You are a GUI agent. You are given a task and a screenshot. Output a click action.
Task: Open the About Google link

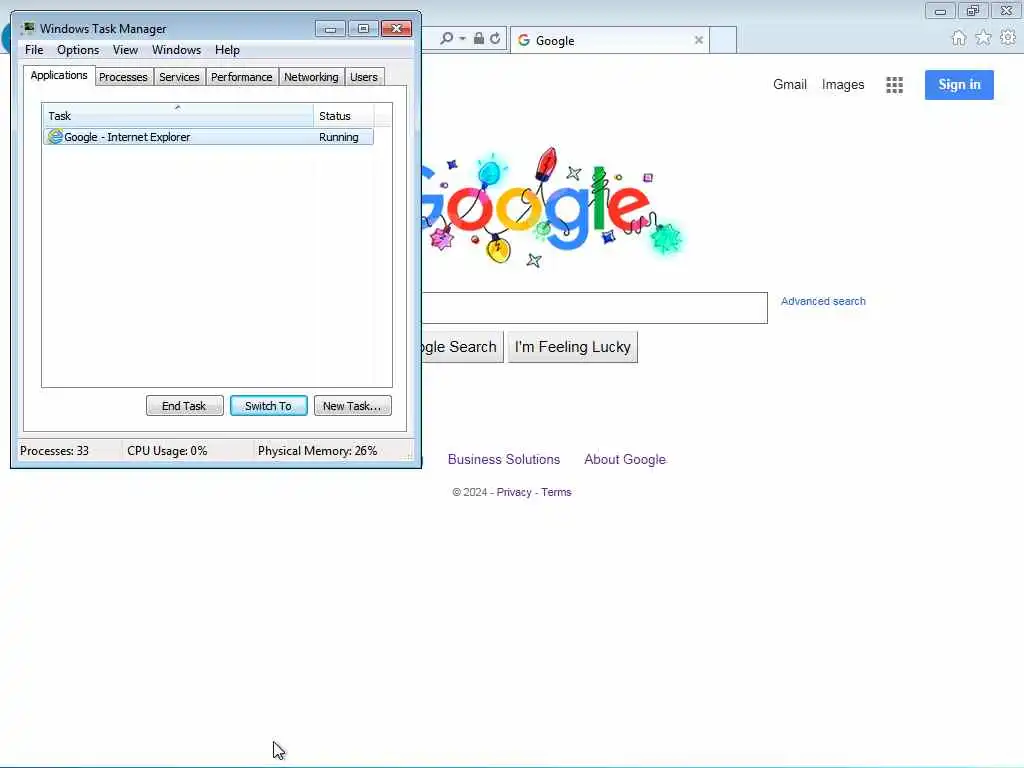pyautogui.click(x=625, y=459)
